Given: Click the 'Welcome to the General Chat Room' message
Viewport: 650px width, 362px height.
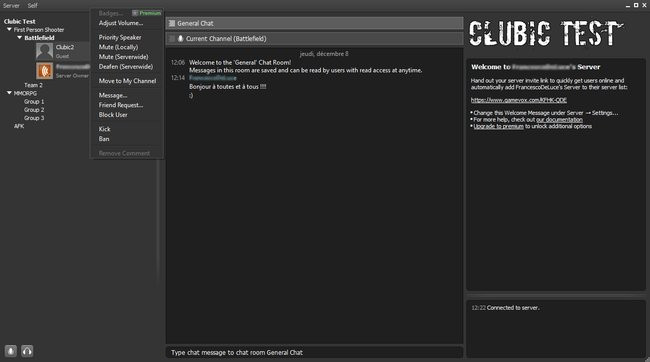Looking at the screenshot, I should click(x=240, y=63).
